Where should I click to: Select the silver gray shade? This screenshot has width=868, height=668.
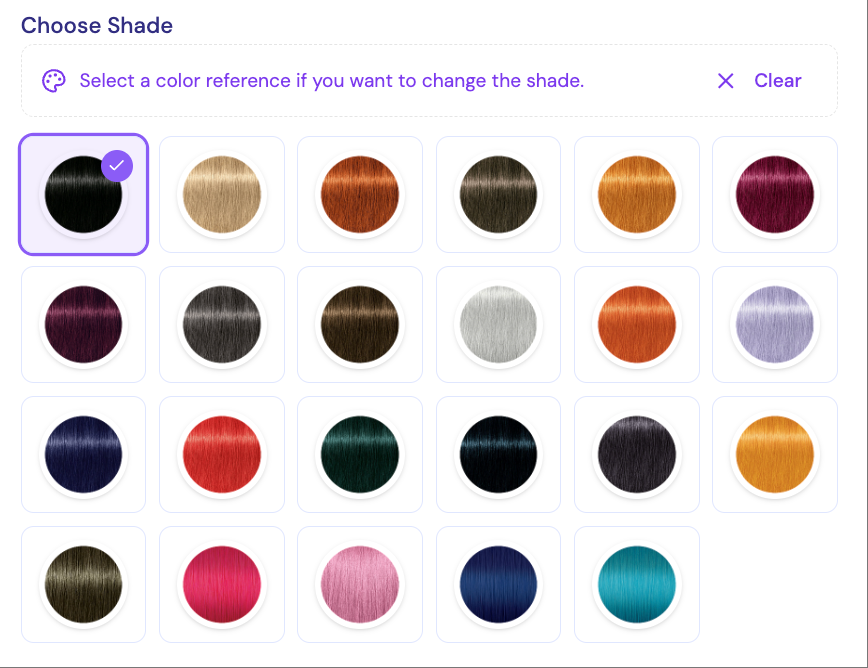[498, 324]
